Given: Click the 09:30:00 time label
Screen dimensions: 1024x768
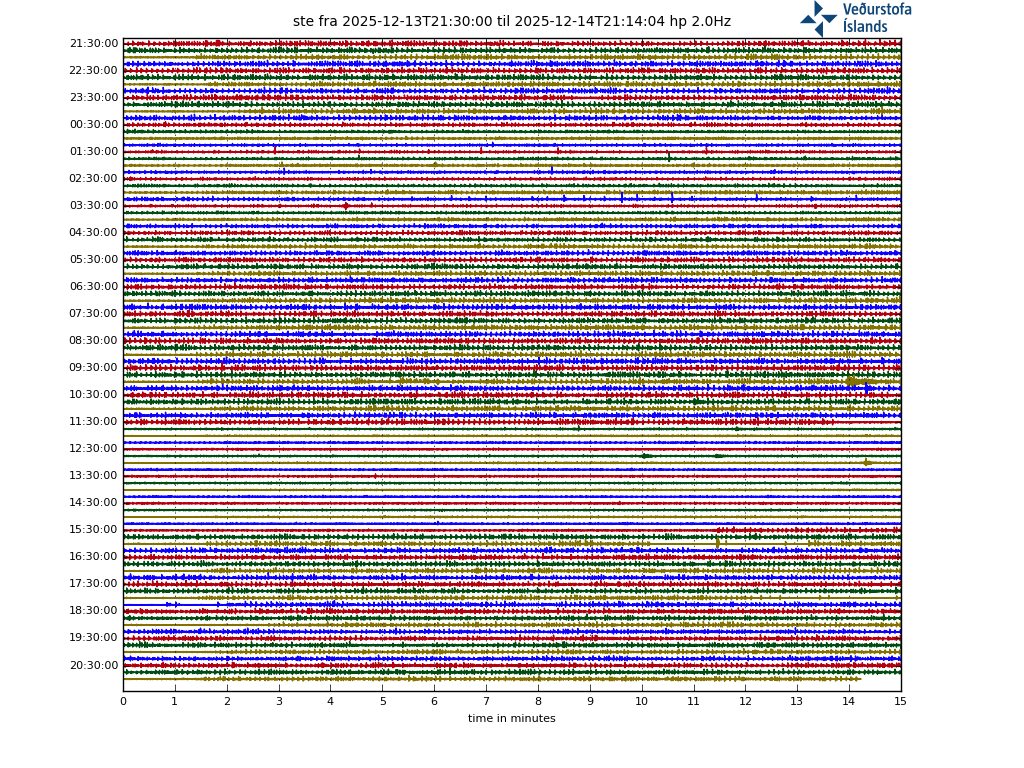Looking at the screenshot, I should coord(94,368).
